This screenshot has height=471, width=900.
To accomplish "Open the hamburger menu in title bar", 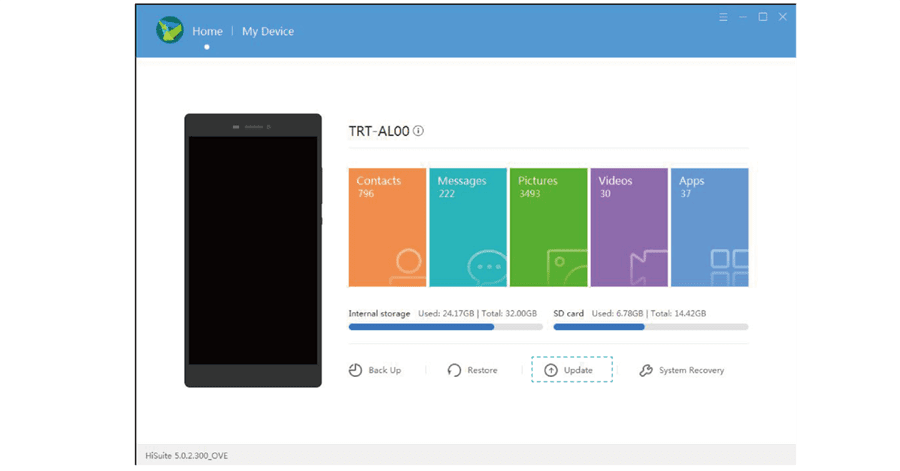I will click(723, 17).
